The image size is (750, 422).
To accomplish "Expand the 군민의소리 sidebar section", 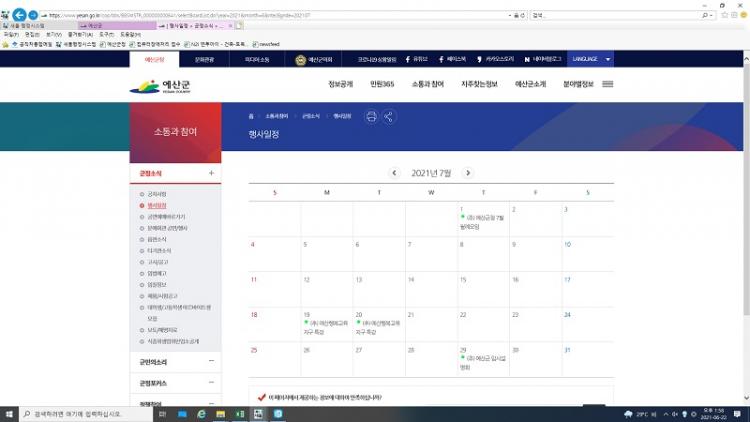I will (x=211, y=360).
